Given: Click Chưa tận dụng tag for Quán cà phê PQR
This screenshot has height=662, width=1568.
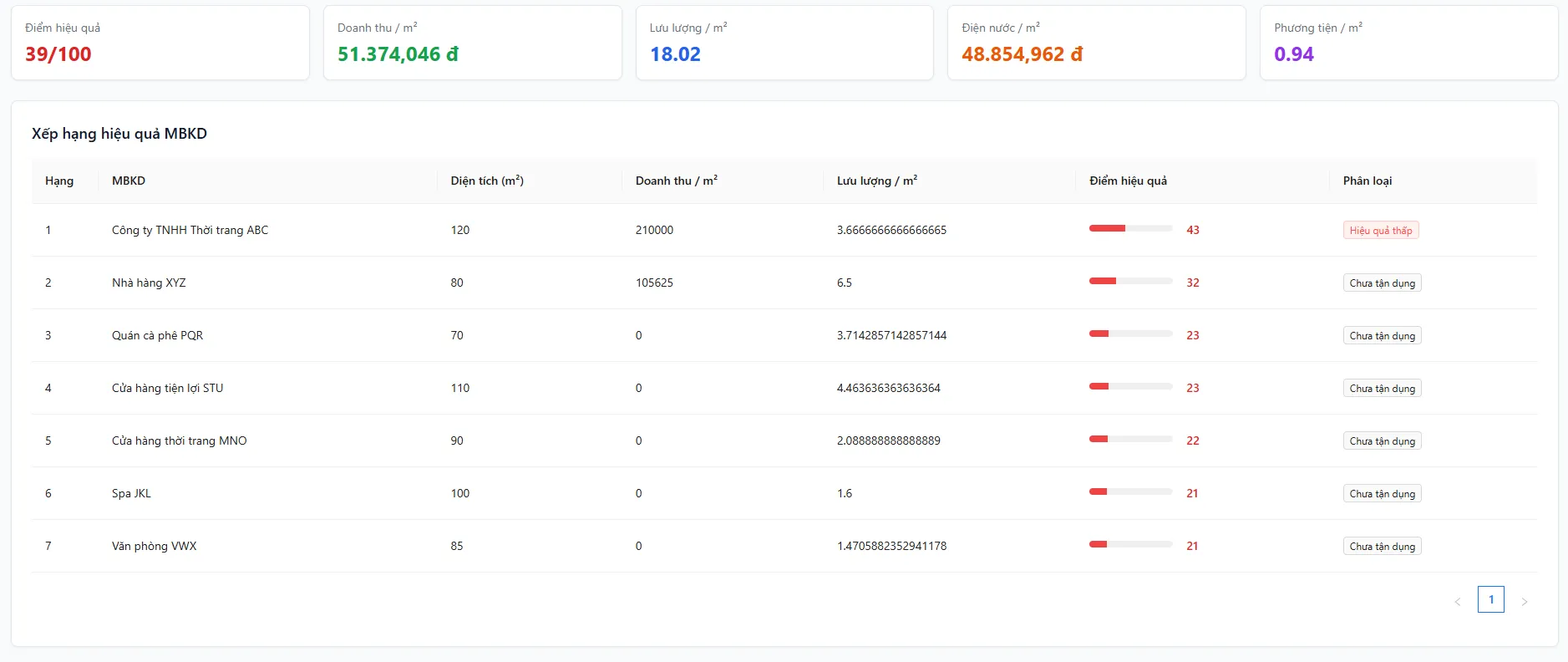Looking at the screenshot, I should click(1383, 335).
